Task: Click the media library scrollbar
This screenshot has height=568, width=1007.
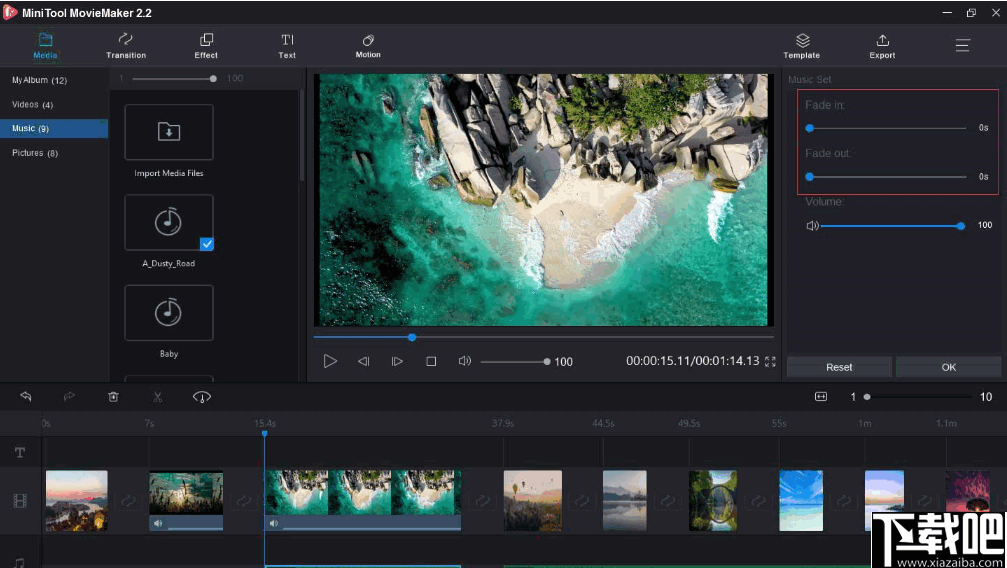Action: pyautogui.click(x=301, y=135)
